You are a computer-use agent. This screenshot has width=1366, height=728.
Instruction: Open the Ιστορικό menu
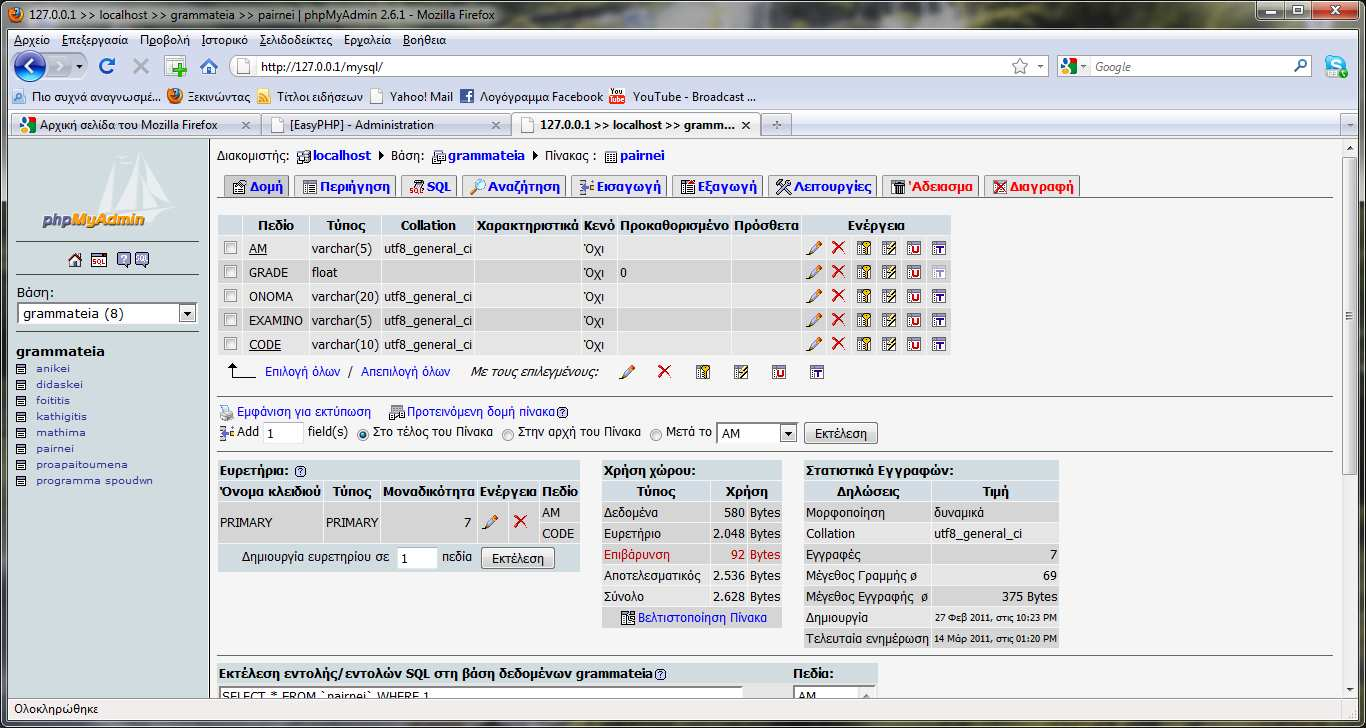click(x=225, y=40)
